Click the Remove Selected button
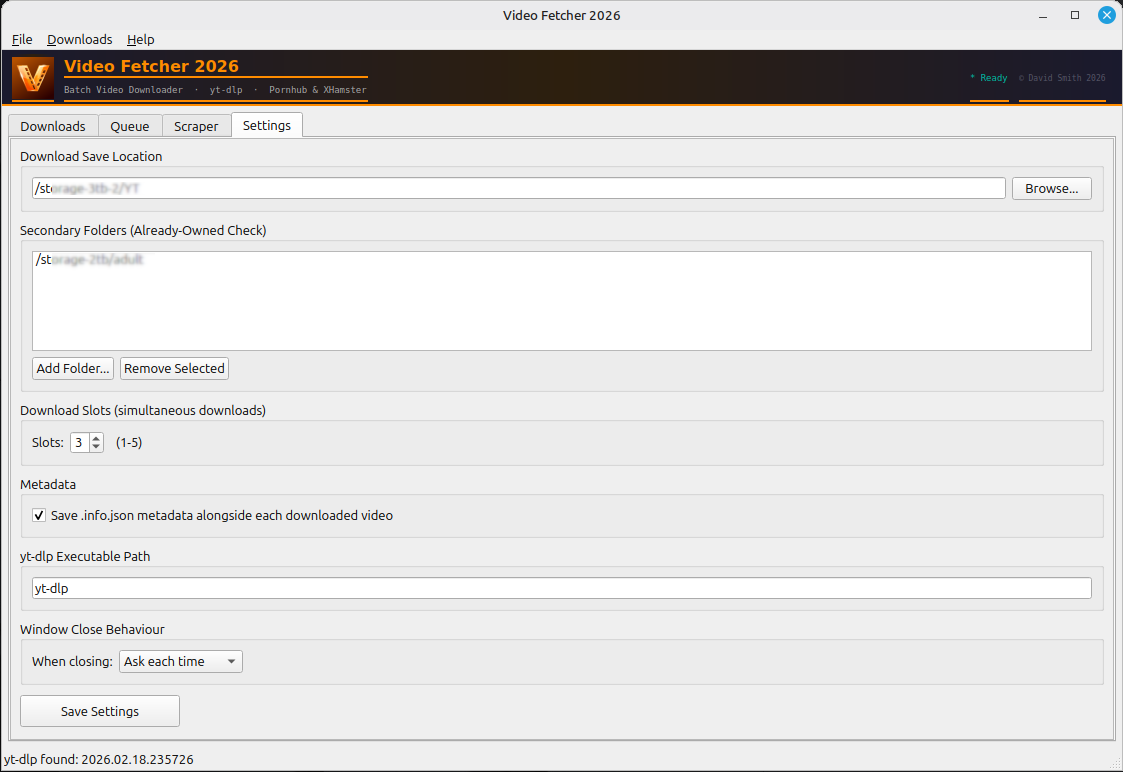 (174, 368)
